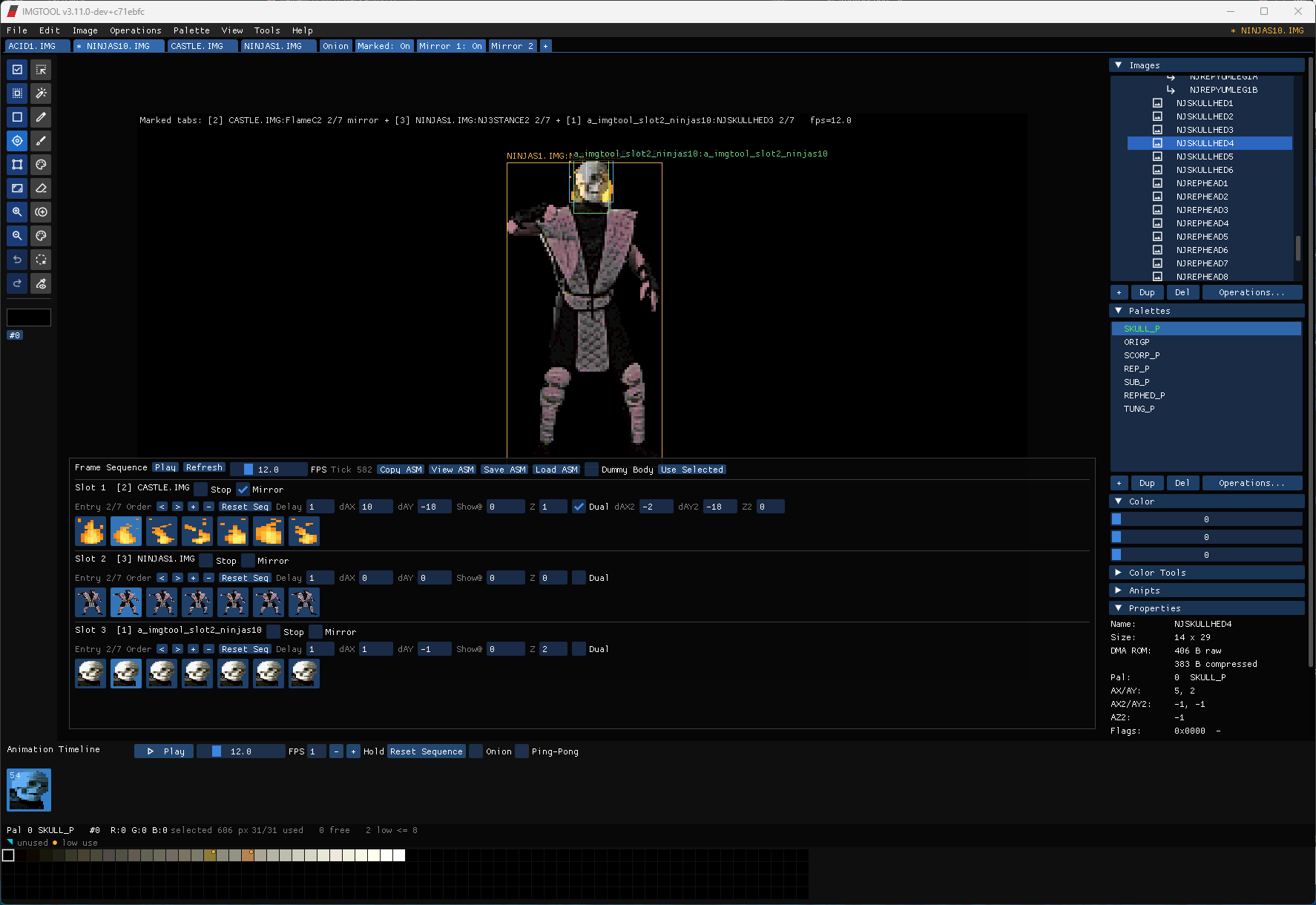Click the dotted-circle lasso select icon

click(x=41, y=260)
